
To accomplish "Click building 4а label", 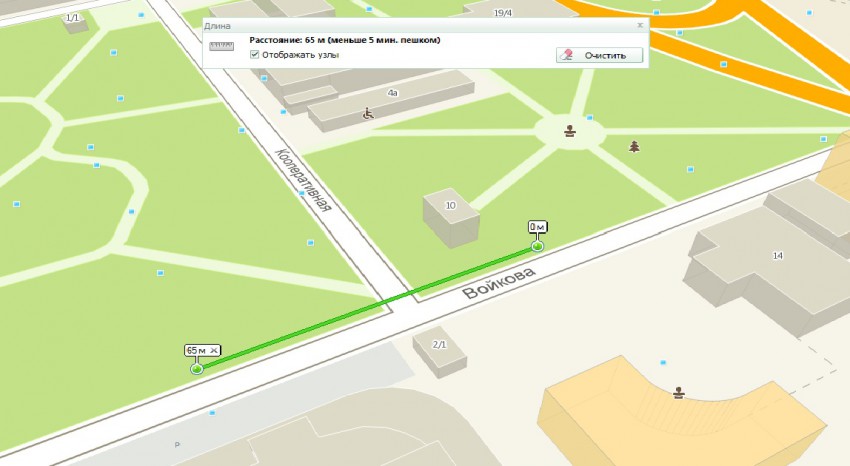I will pos(393,92).
